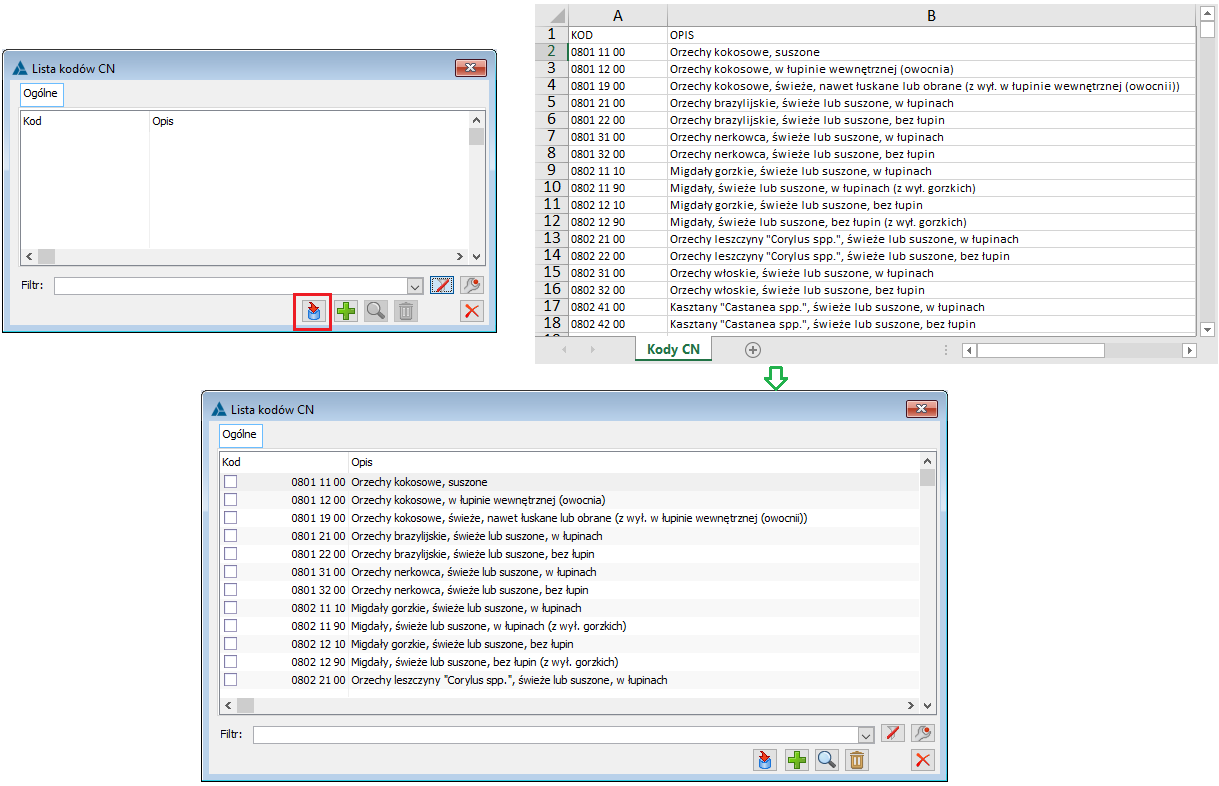The image size is (1219, 786).
Task: Tick the checkbox for code 0801 11 00
Action: click(x=231, y=482)
